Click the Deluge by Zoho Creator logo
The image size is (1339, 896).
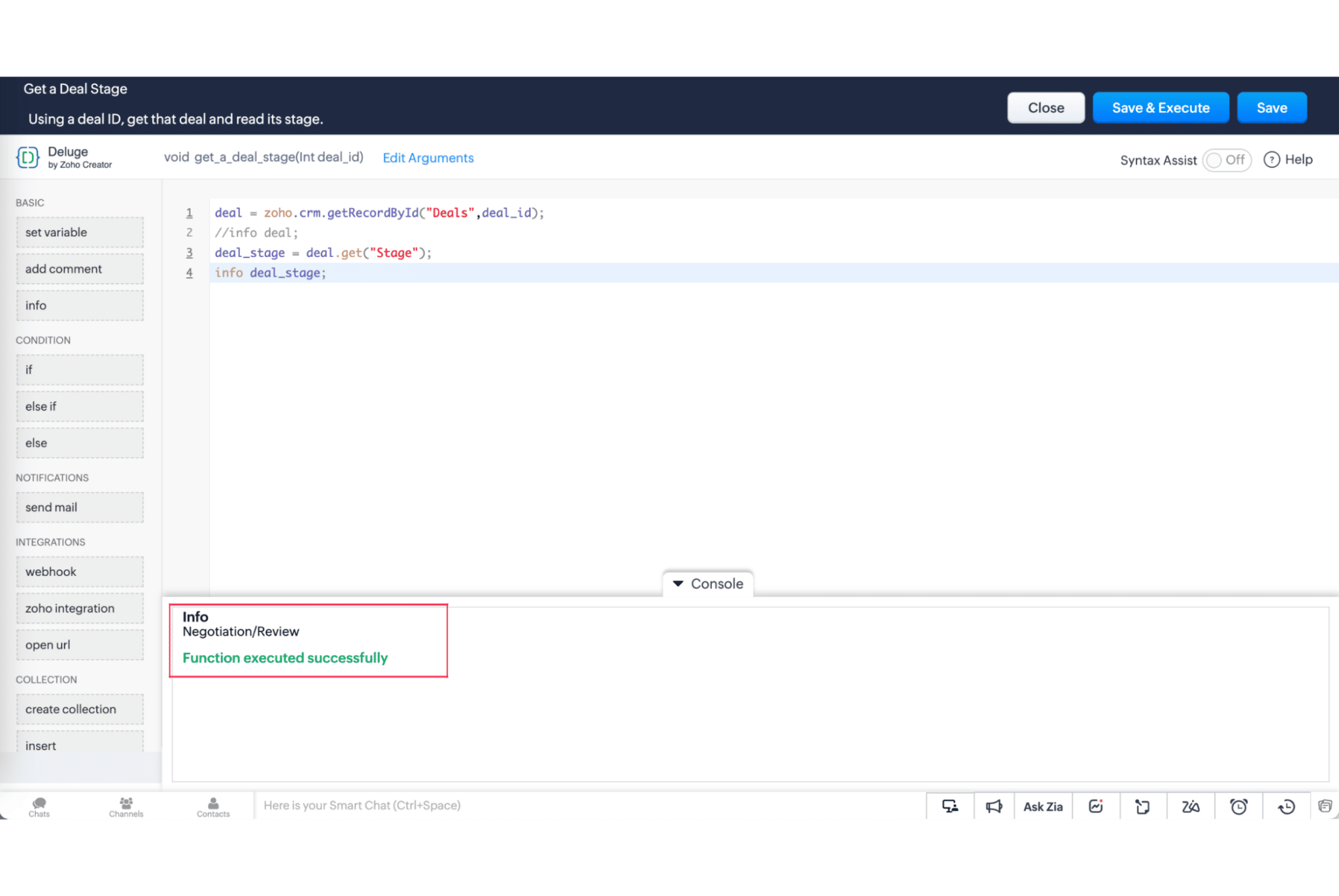(27, 157)
